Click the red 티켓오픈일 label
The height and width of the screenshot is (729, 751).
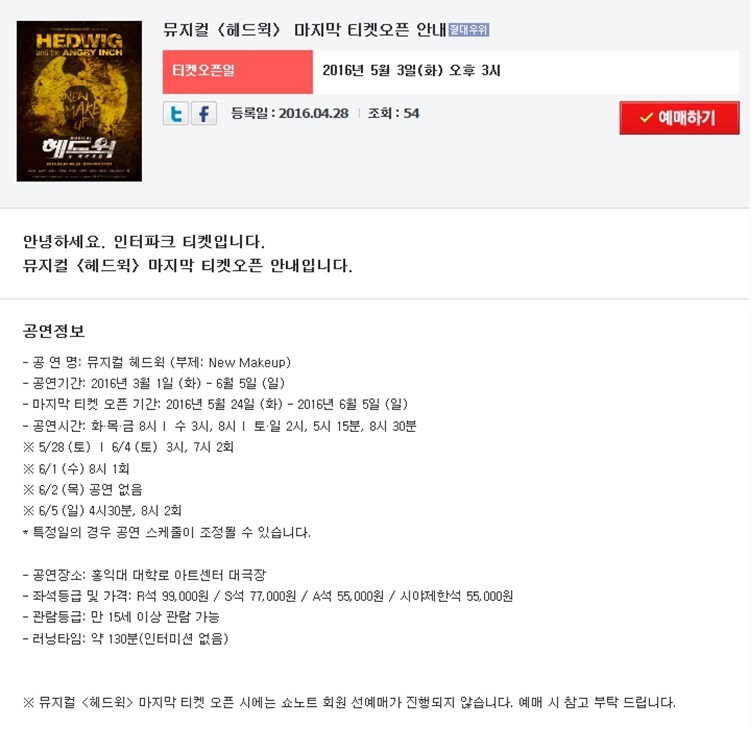click(x=238, y=72)
